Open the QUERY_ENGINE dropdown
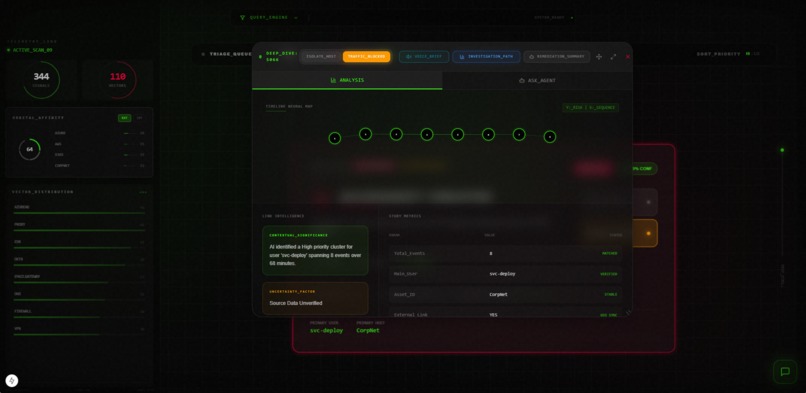 point(269,17)
